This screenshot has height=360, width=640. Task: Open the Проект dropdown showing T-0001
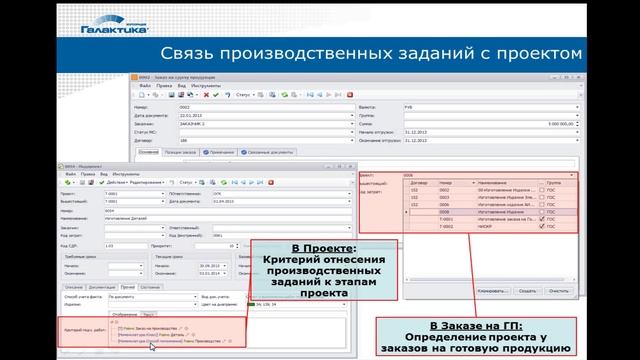[x=162, y=194]
